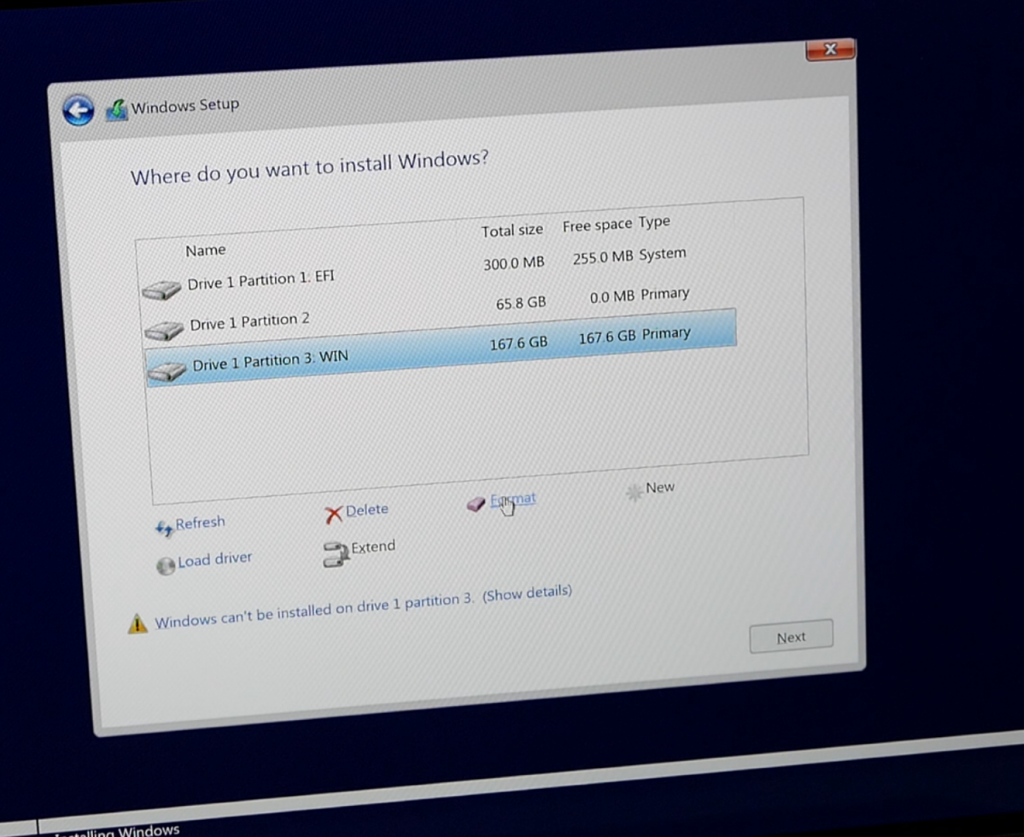Click drive icon for Drive 1 Partition 2
The height and width of the screenshot is (837, 1024).
tap(164, 330)
